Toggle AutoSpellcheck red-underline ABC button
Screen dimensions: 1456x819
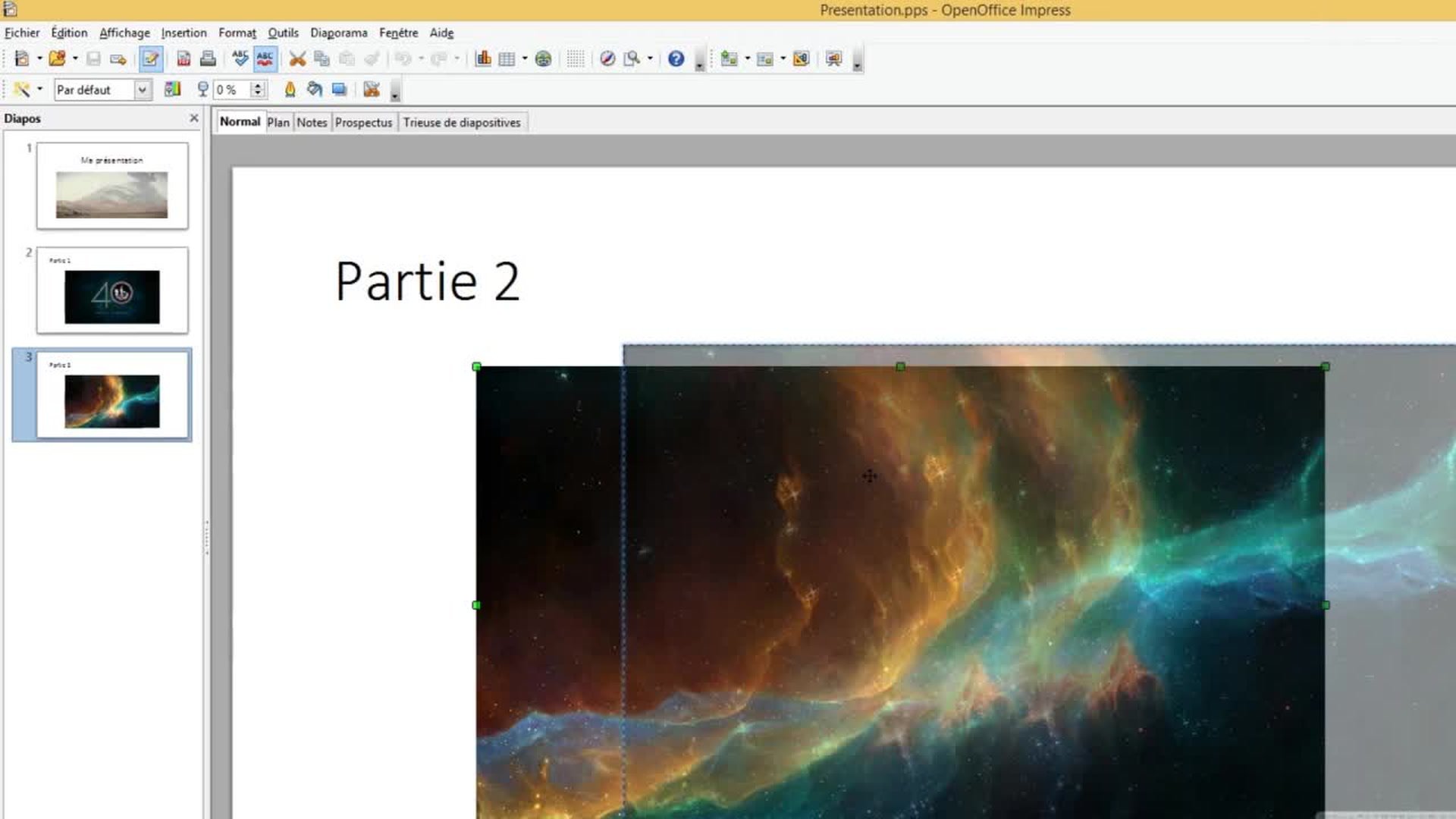(x=265, y=59)
